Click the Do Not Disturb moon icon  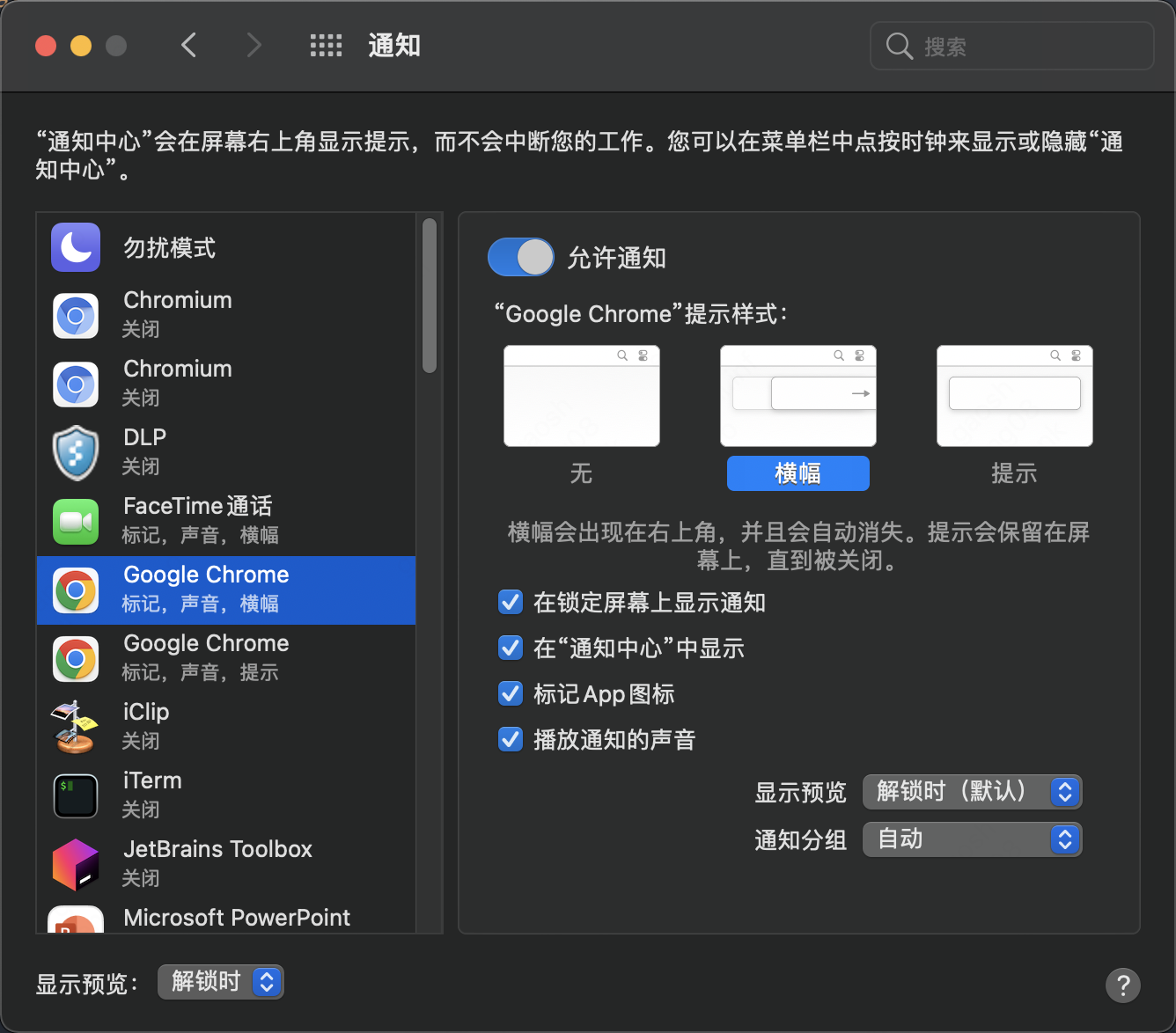pyautogui.click(x=76, y=247)
